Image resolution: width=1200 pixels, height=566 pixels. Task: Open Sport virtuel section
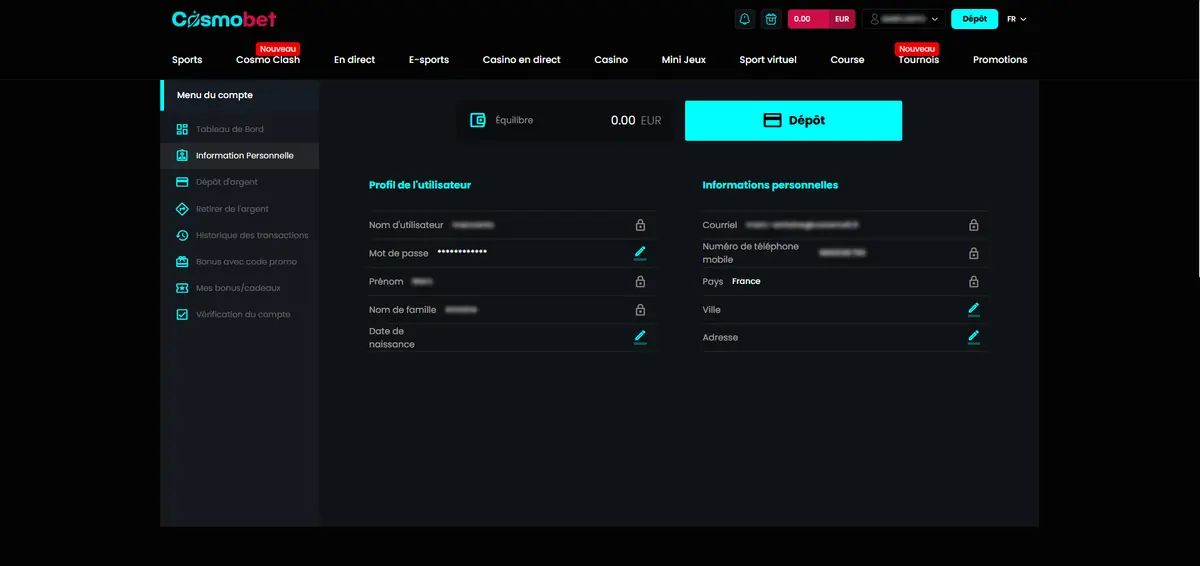[768, 60]
